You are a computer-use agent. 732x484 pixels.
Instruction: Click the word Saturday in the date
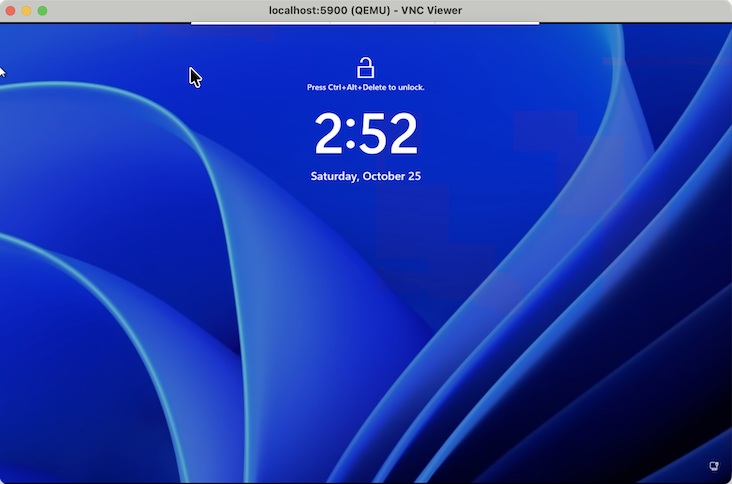point(337,176)
